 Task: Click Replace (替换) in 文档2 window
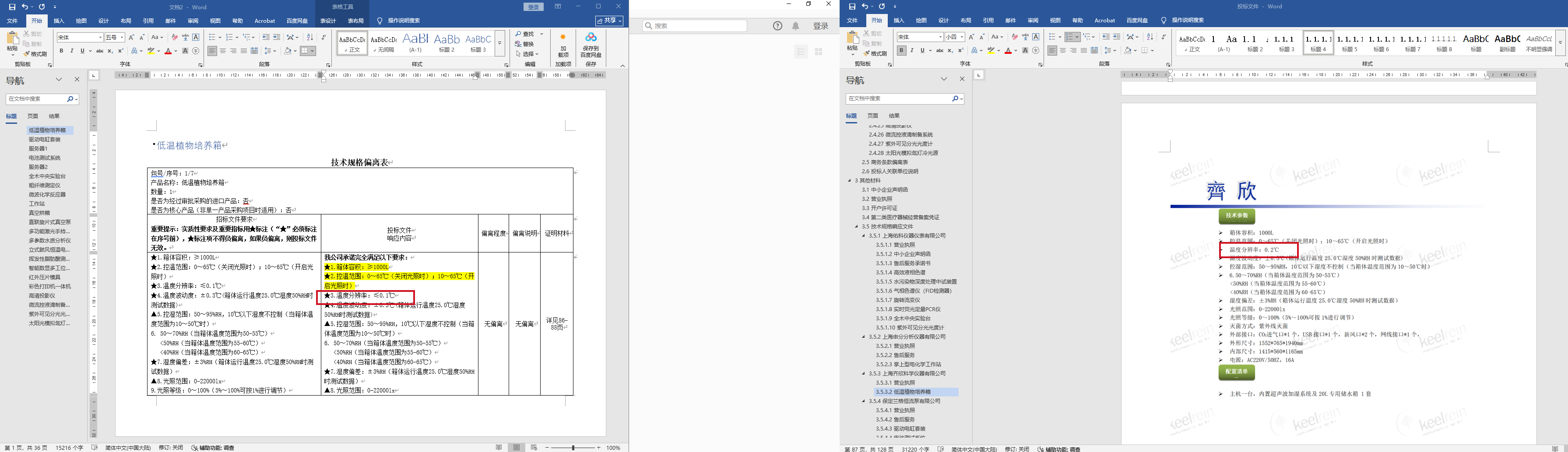point(525,44)
